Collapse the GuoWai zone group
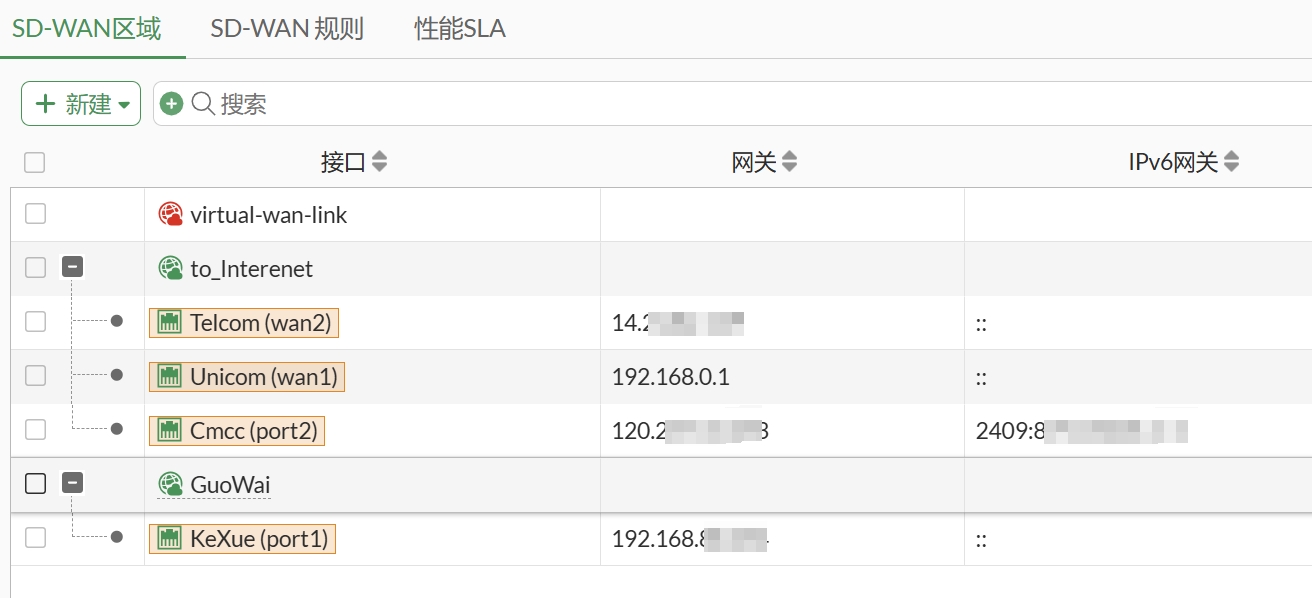Screen dimensions: 1312x598 72,483
